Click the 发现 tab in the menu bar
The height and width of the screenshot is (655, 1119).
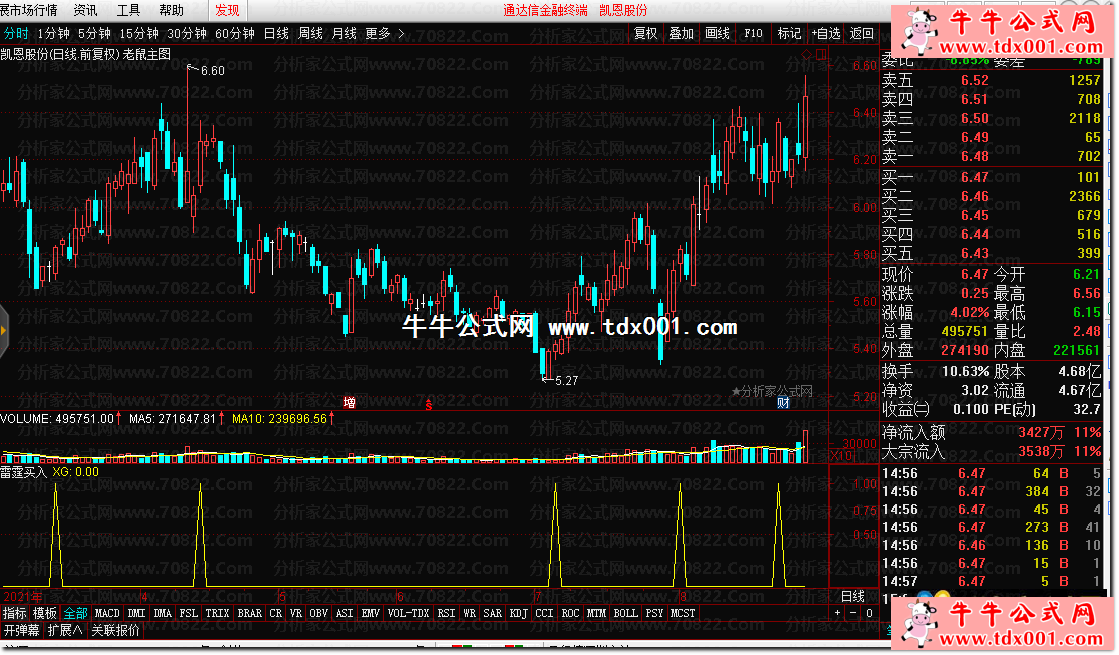pos(228,10)
